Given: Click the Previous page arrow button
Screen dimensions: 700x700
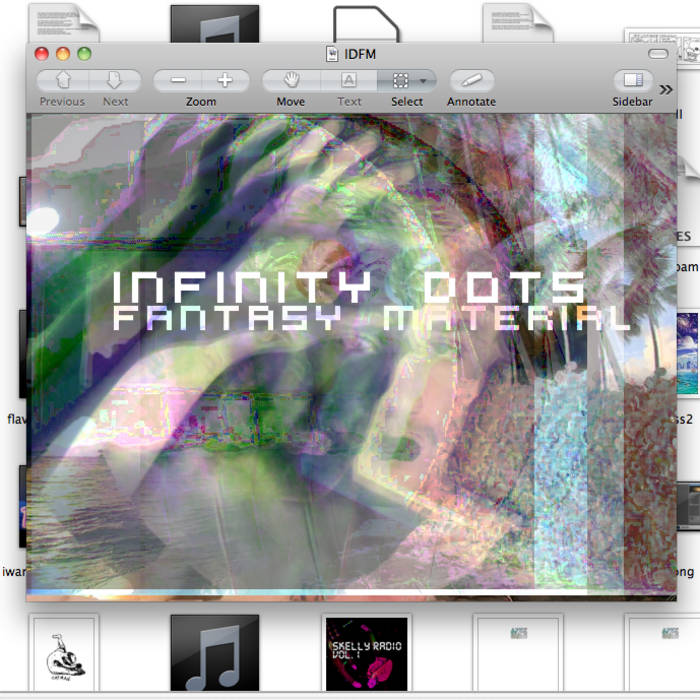Looking at the screenshot, I should pos(62,81).
